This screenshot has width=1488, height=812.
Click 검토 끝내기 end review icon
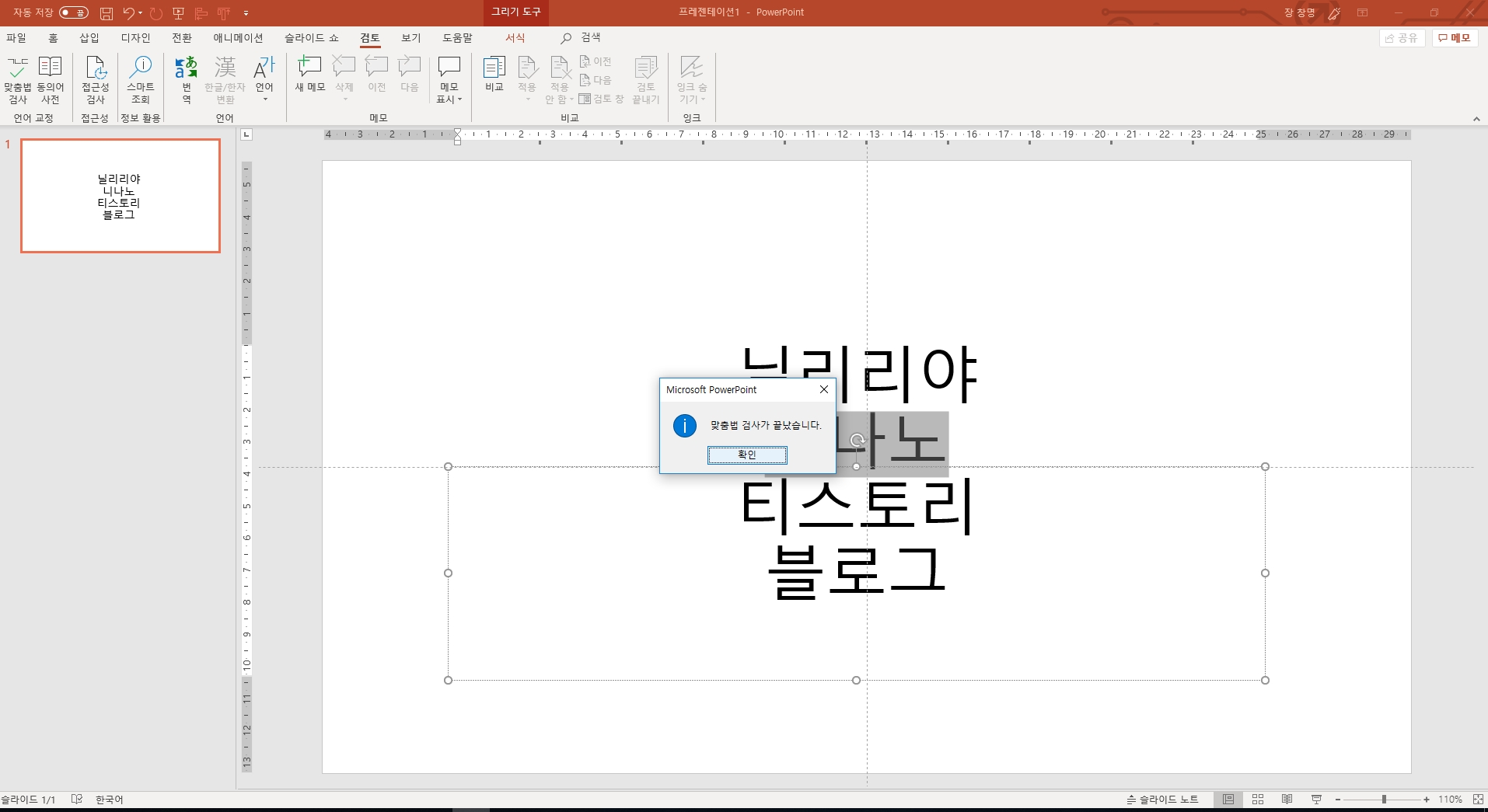pos(645,80)
